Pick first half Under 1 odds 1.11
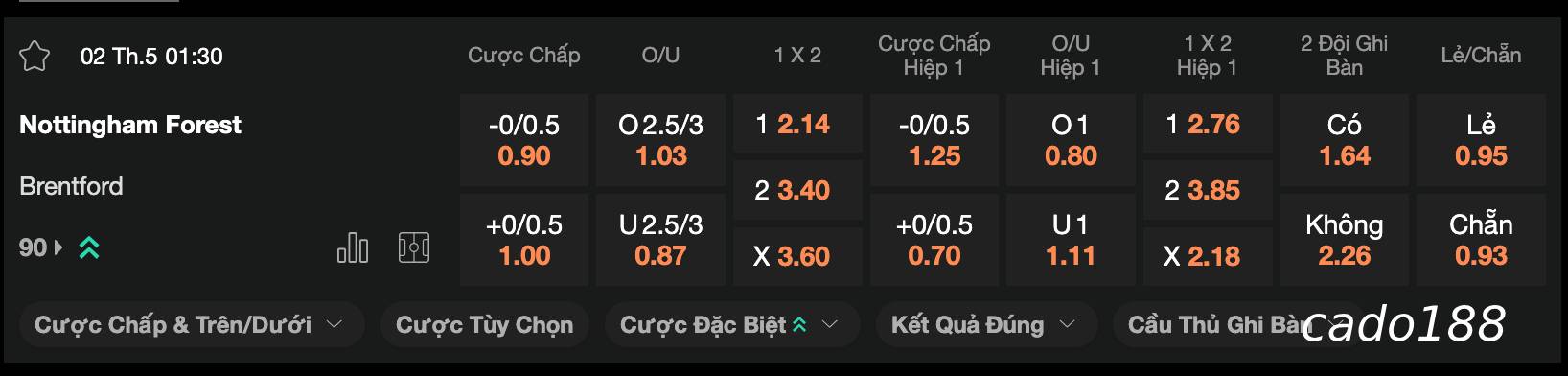The width and height of the screenshot is (1568, 376). point(1071,240)
